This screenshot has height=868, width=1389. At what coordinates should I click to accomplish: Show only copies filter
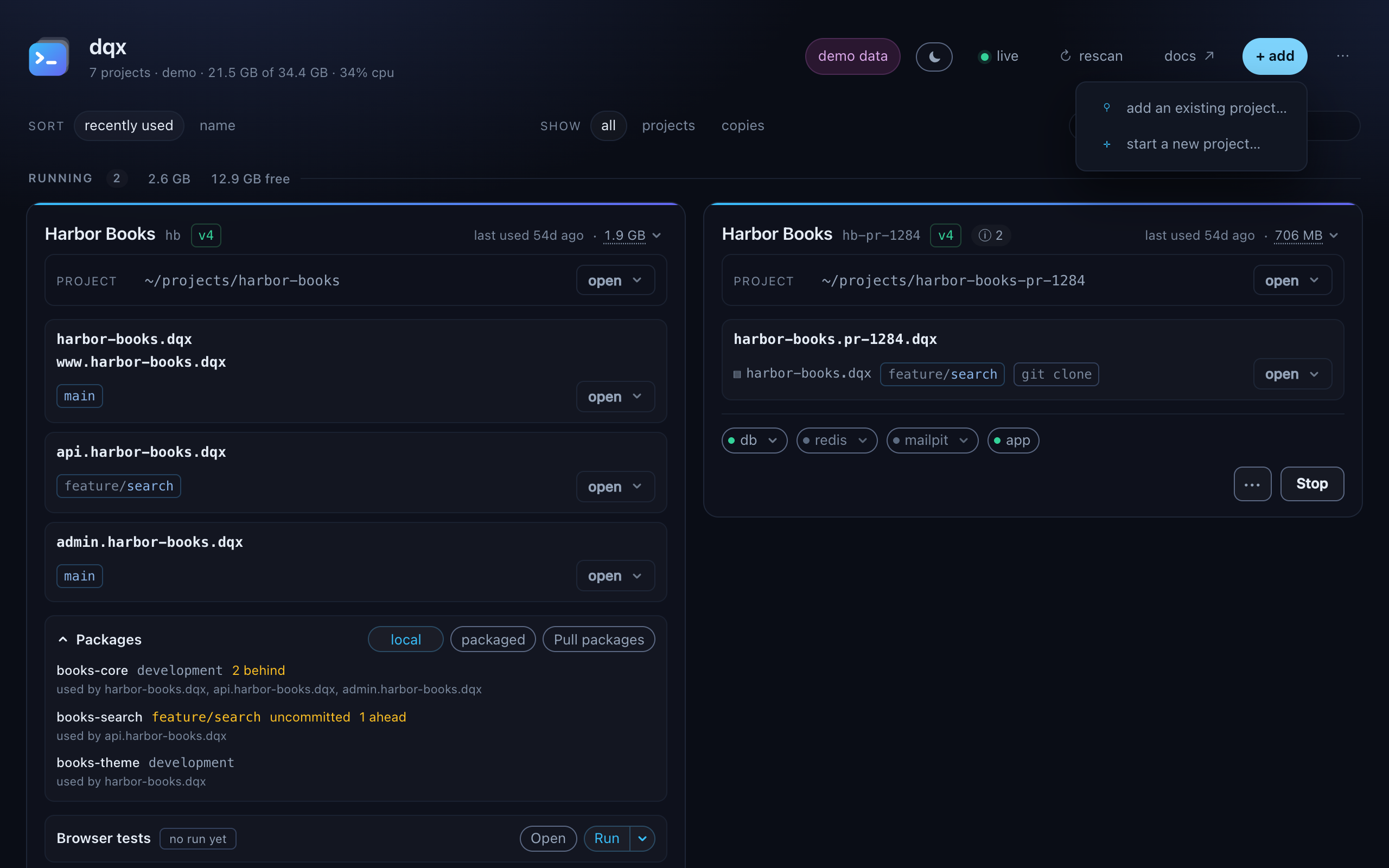pyautogui.click(x=743, y=126)
